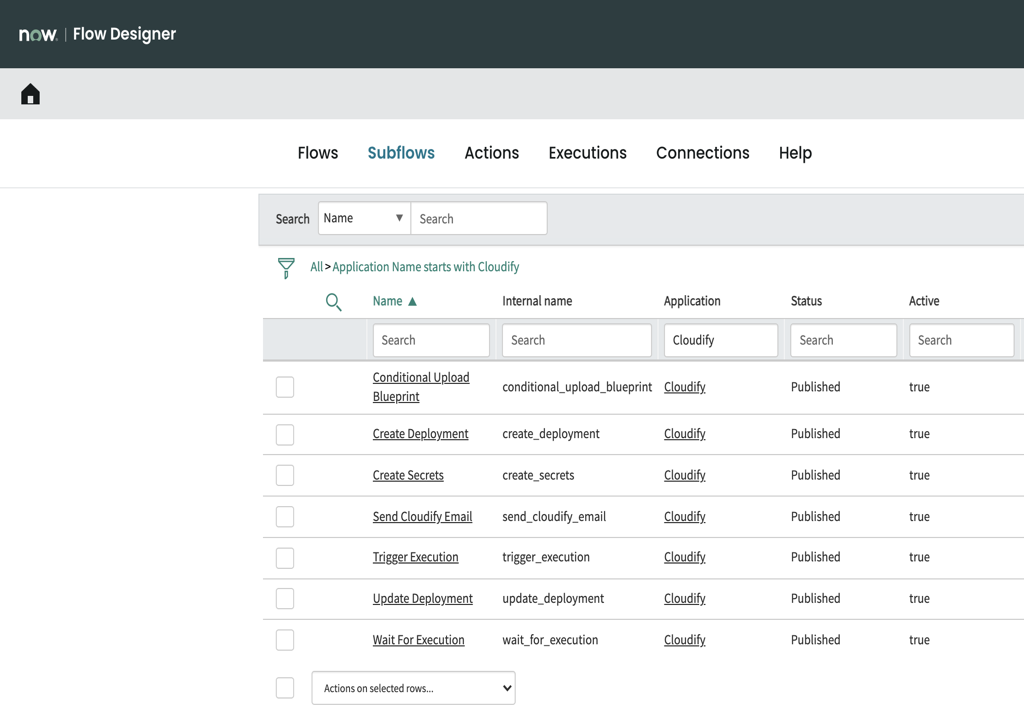Switch to the Connections tab

[703, 153]
